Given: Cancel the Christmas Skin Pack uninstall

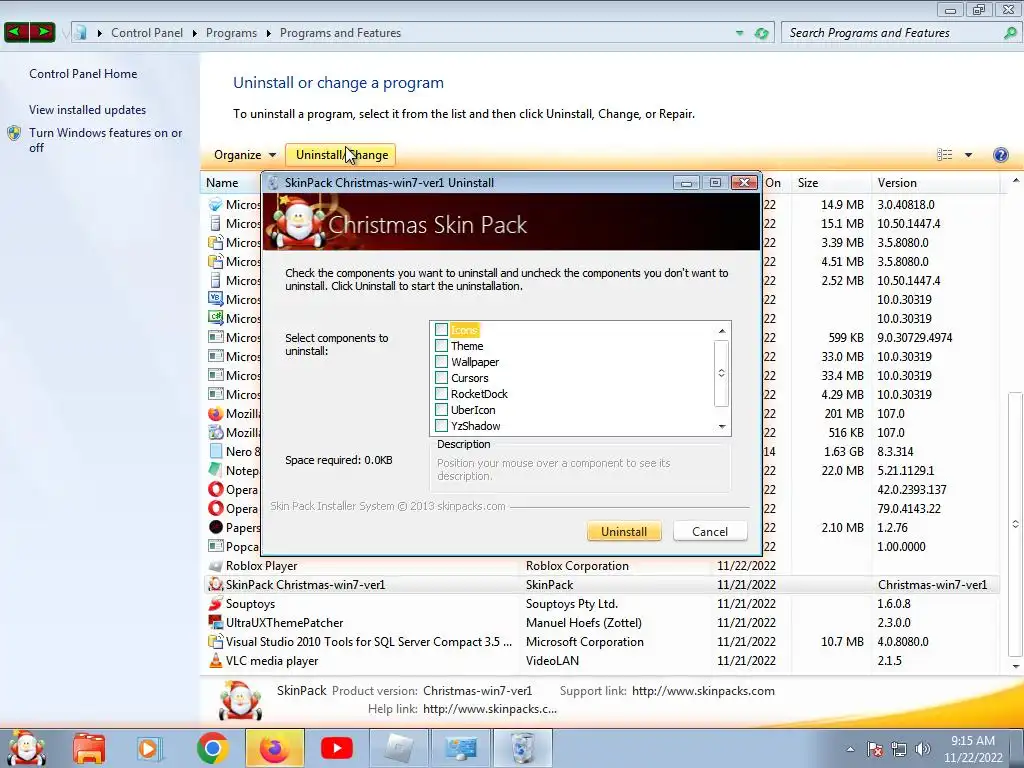Looking at the screenshot, I should coord(710,532).
